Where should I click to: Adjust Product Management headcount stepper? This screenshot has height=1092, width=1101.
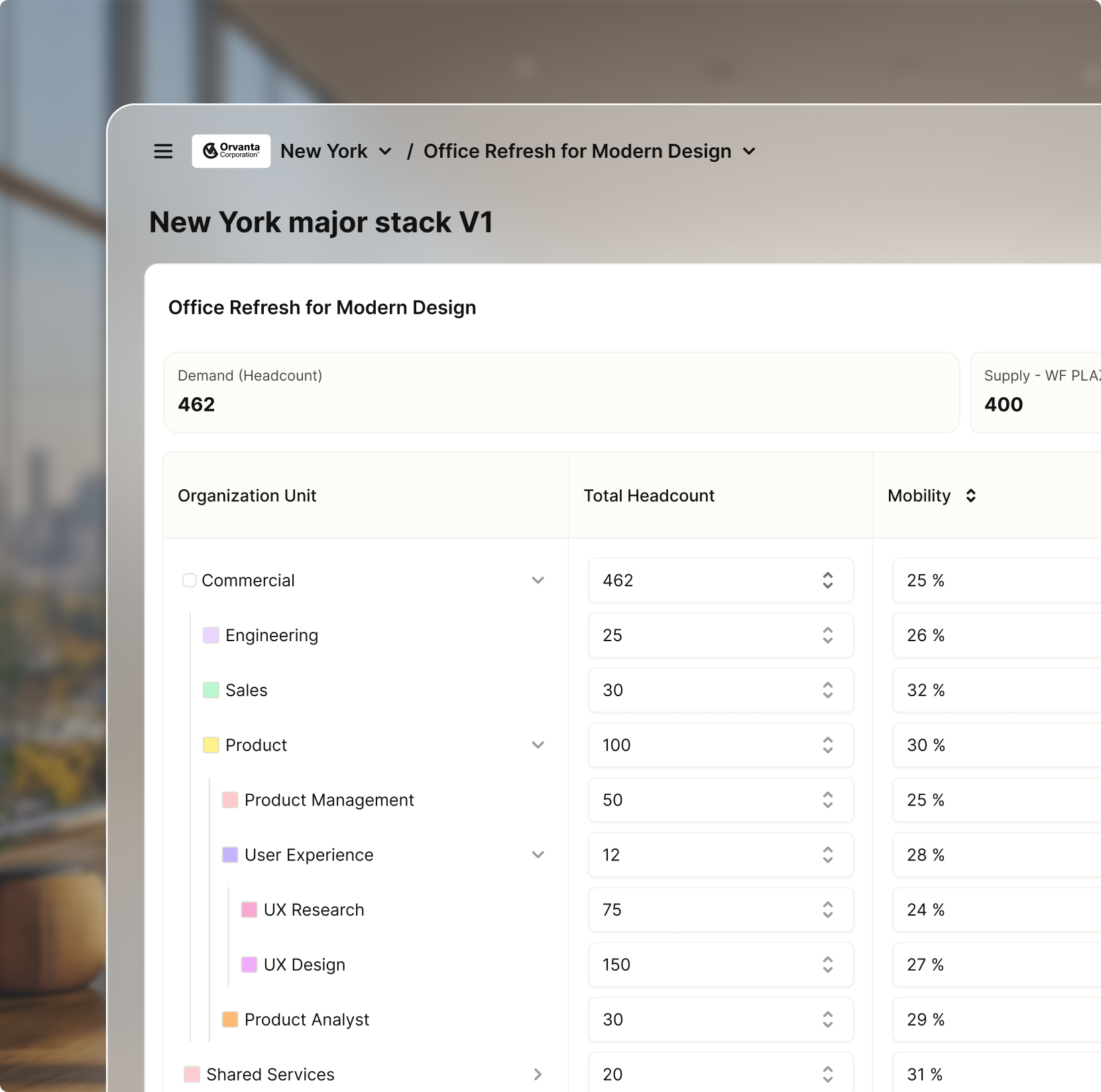click(828, 800)
